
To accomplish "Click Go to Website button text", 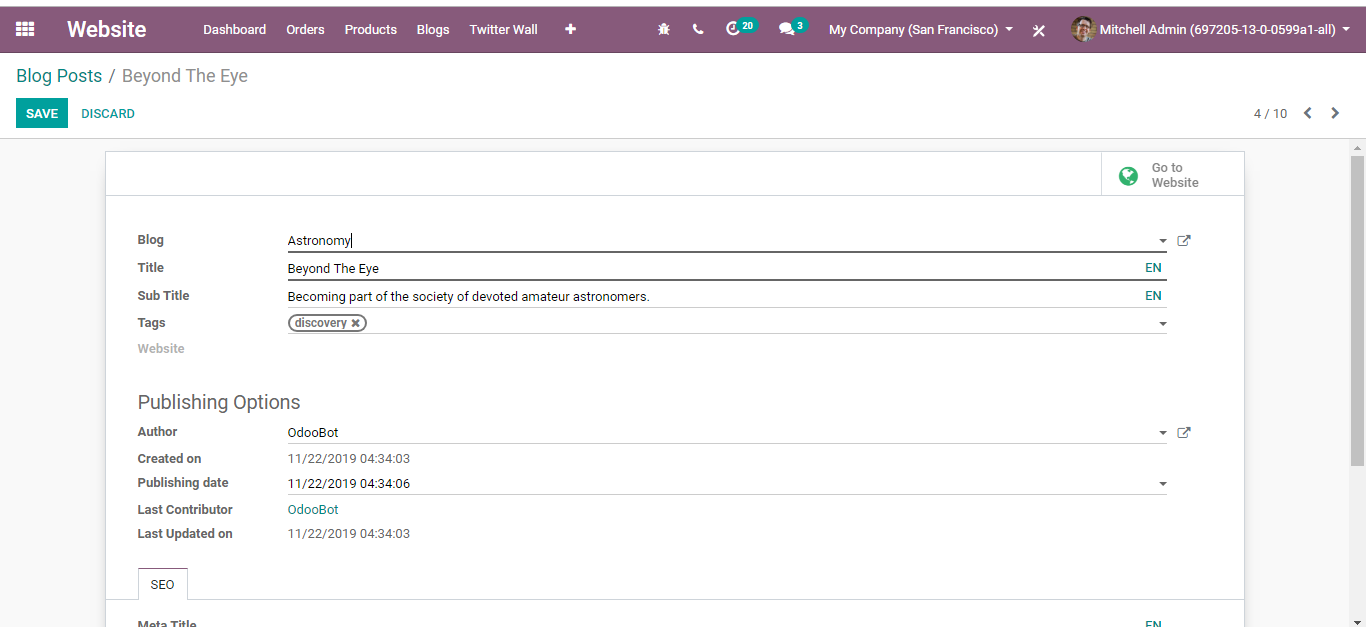I will pos(1175,175).
